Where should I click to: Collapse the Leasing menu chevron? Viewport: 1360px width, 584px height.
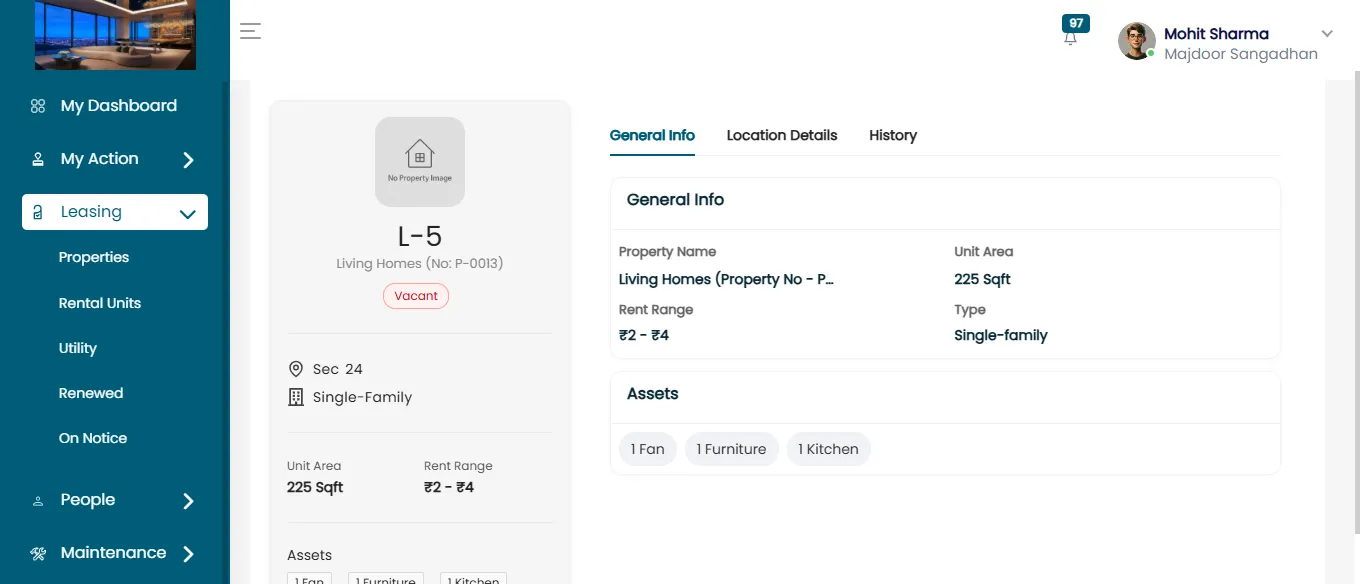point(187,213)
